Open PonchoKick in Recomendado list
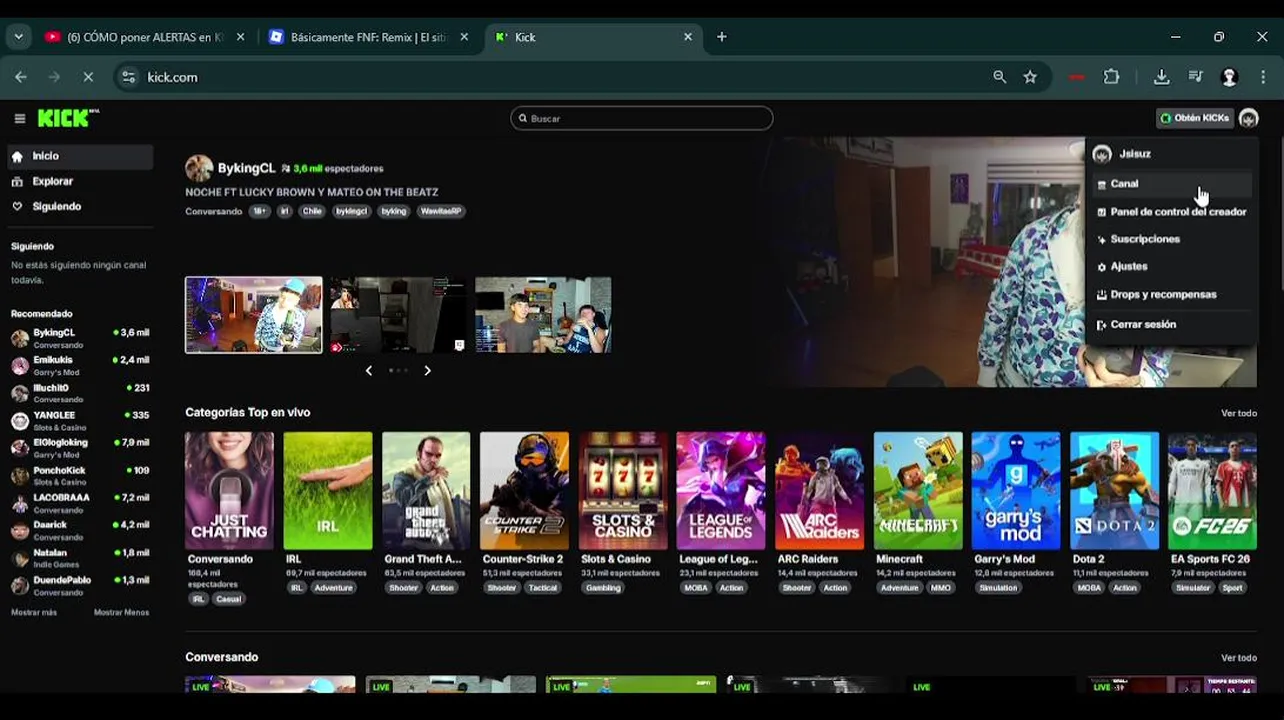 point(80,475)
